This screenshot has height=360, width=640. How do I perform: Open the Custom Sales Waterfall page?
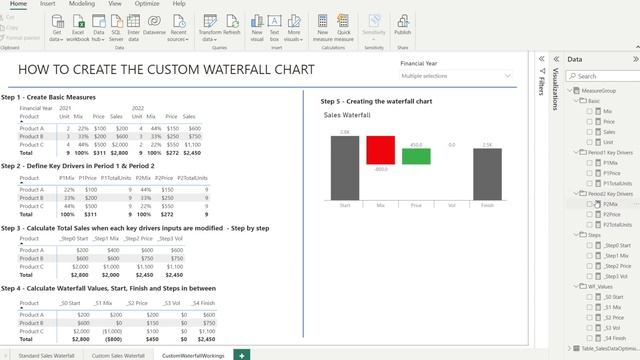pos(118,356)
